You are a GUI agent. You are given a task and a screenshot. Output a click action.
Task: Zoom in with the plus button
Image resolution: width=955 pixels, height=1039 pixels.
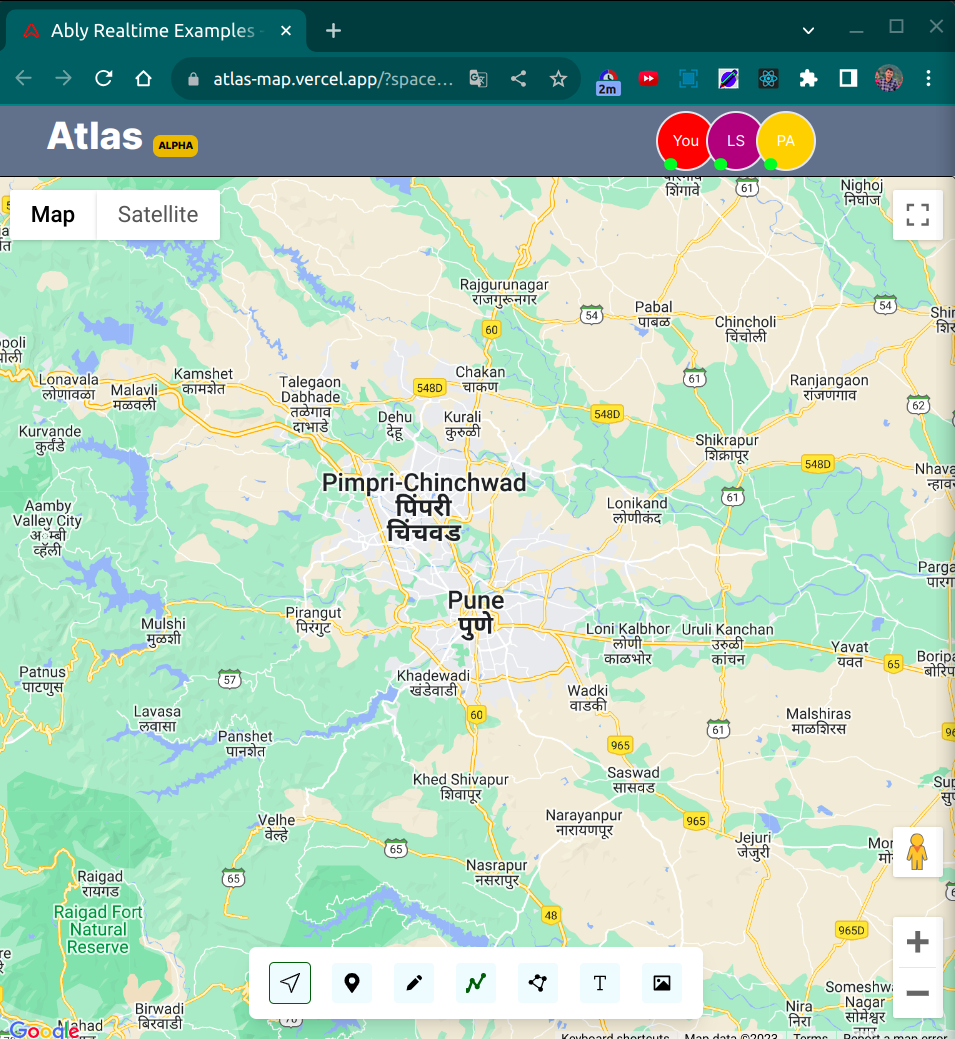pyautogui.click(x=917, y=942)
